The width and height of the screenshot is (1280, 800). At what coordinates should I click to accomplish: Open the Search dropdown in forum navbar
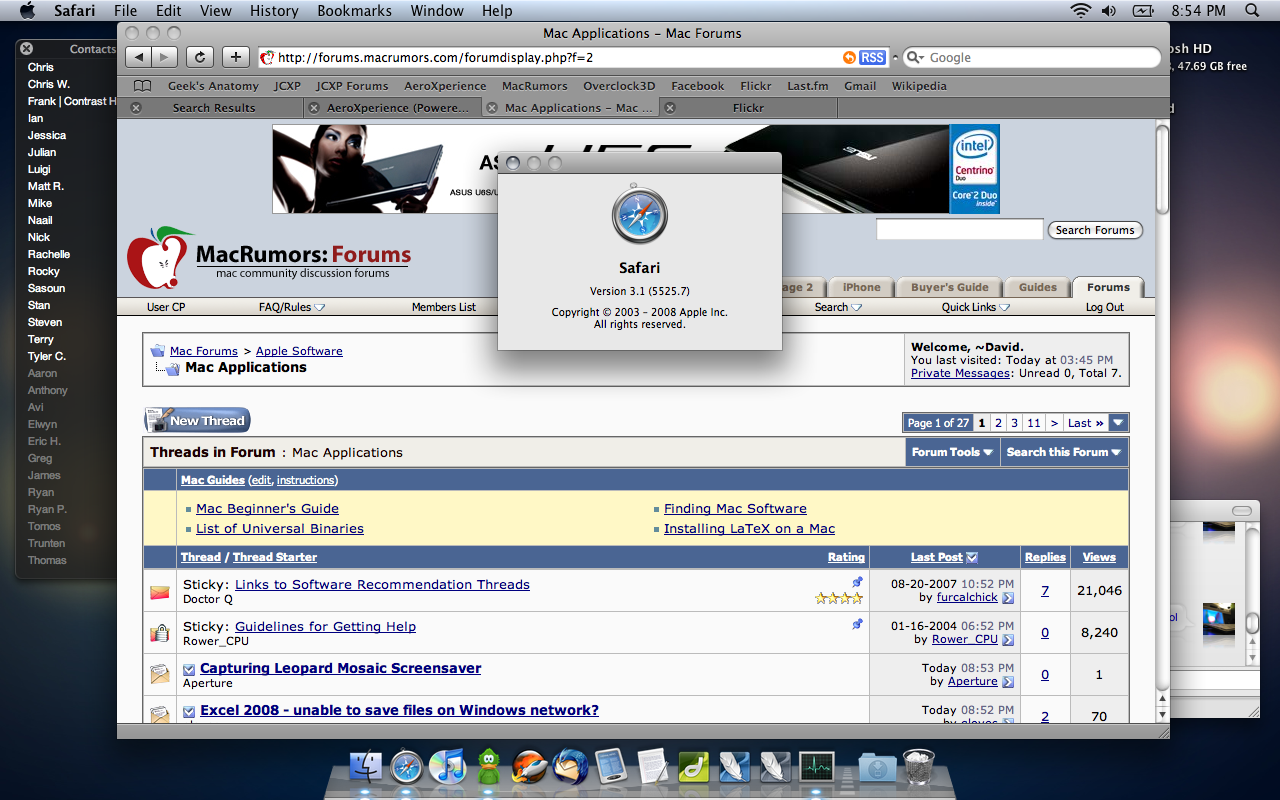(x=838, y=307)
